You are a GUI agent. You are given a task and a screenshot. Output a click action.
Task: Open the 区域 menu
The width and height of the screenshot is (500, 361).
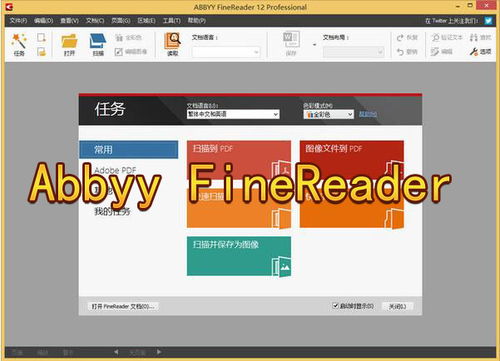coord(146,21)
